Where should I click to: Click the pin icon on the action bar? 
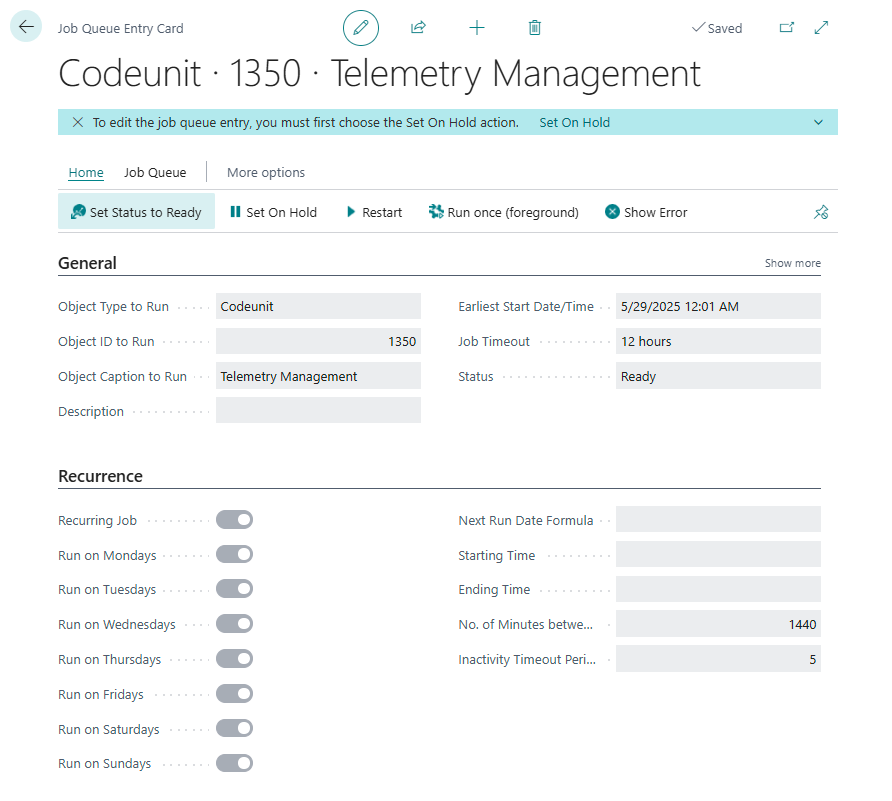(x=821, y=212)
